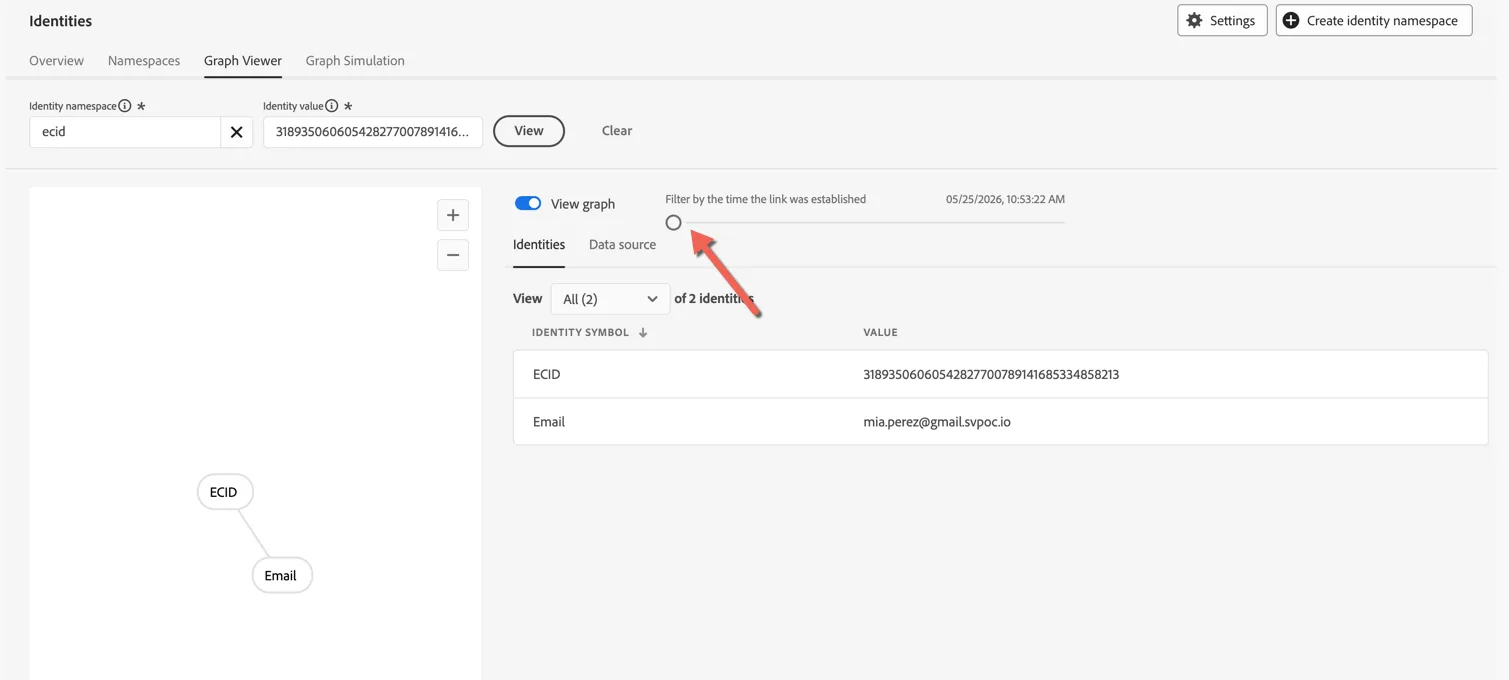Turn off the View graph toggle
The width and height of the screenshot is (1509, 680).
[528, 203]
